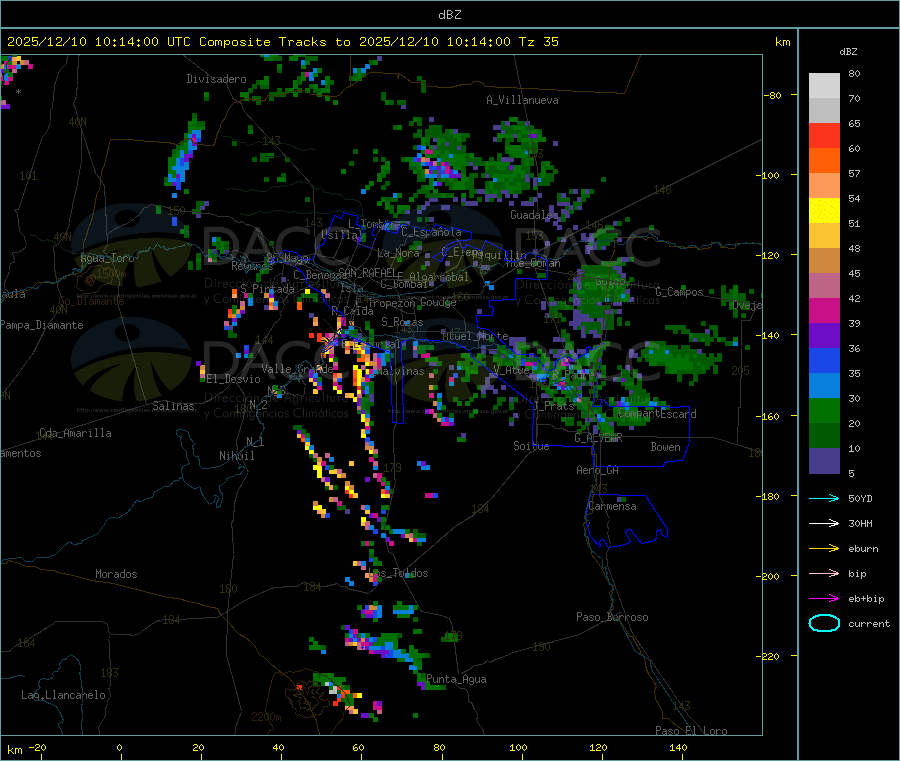Select the magenta 42 dBZ color swatch
This screenshot has height=761, width=900.
(824, 310)
